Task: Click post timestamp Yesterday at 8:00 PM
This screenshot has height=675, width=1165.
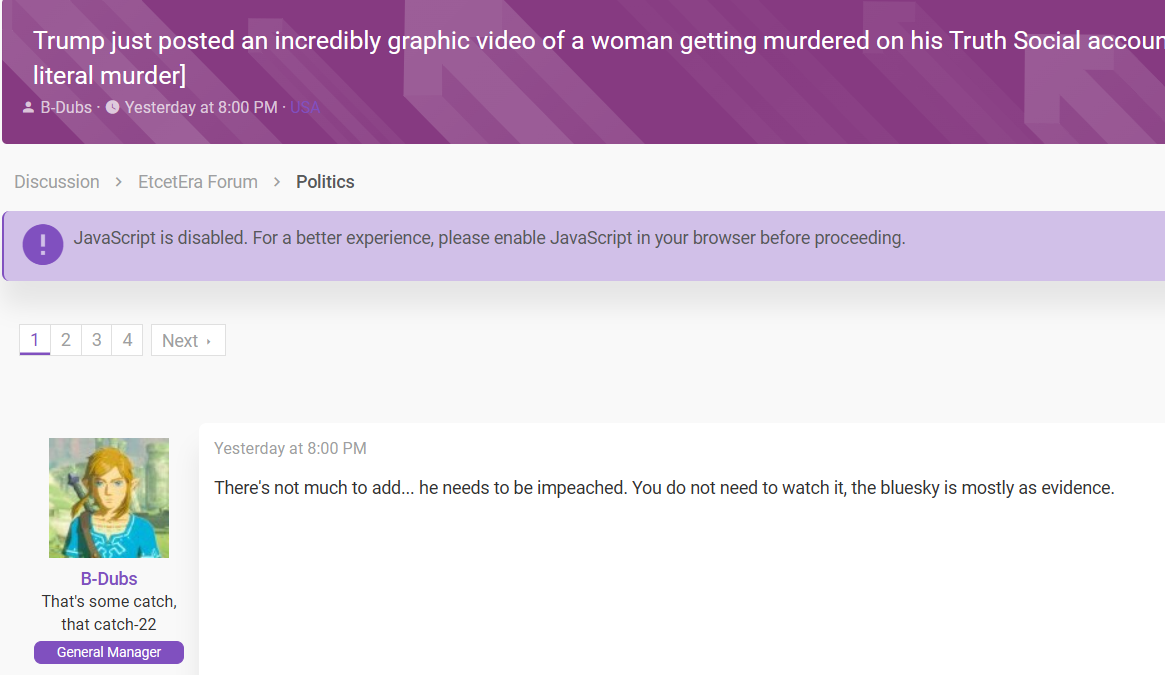Action: point(290,448)
